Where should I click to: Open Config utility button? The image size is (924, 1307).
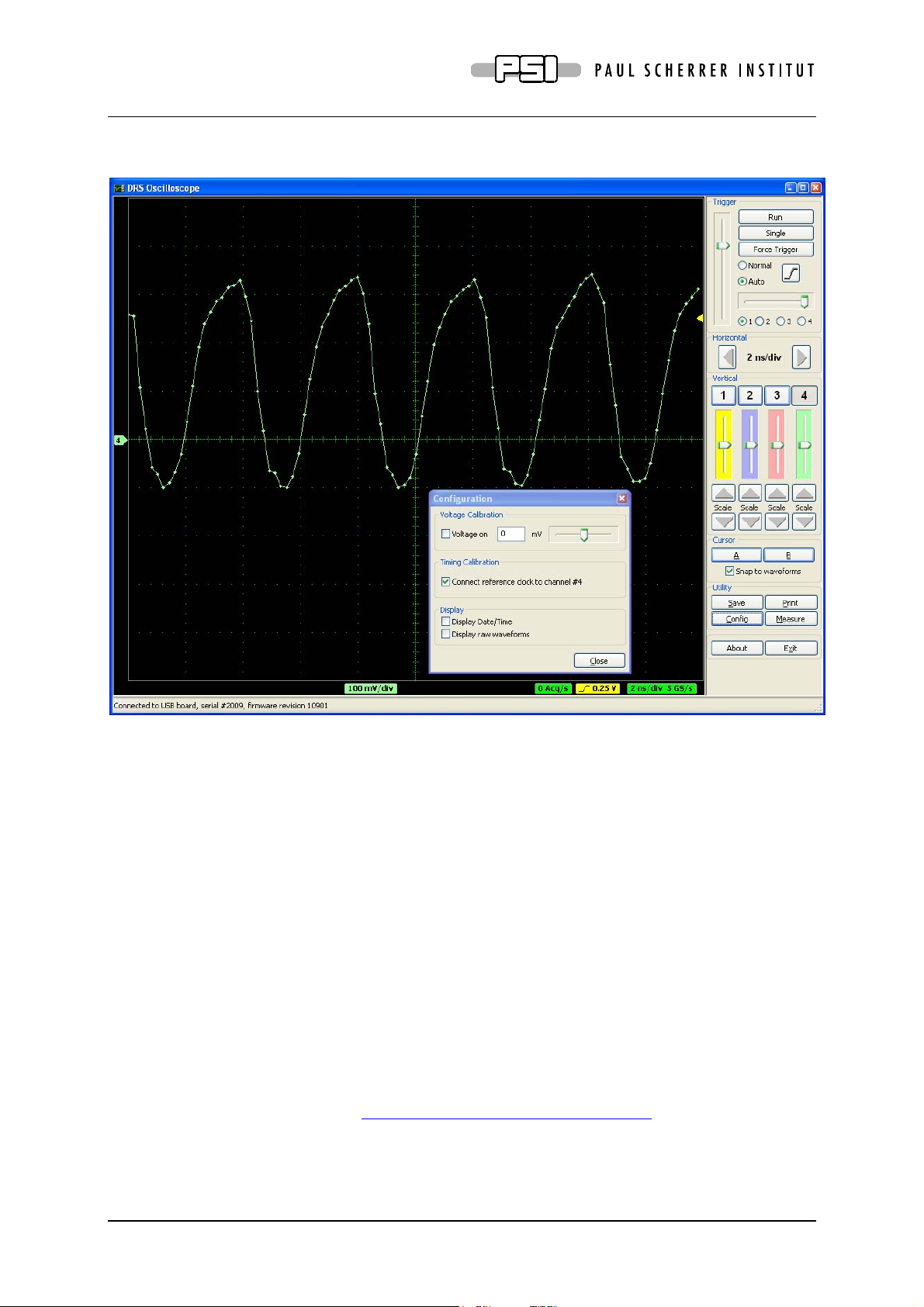coord(737,619)
